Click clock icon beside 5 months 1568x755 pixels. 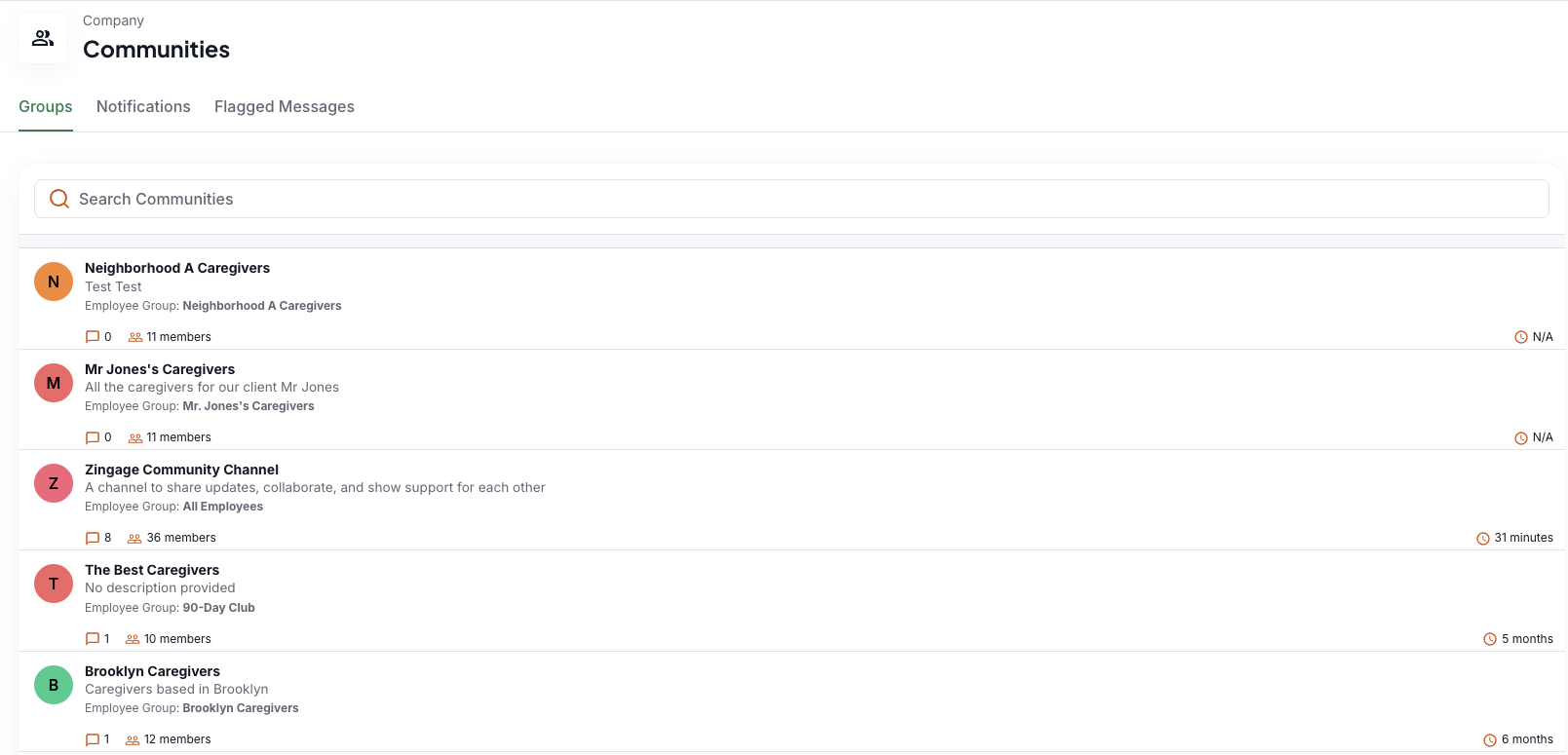pos(1490,639)
